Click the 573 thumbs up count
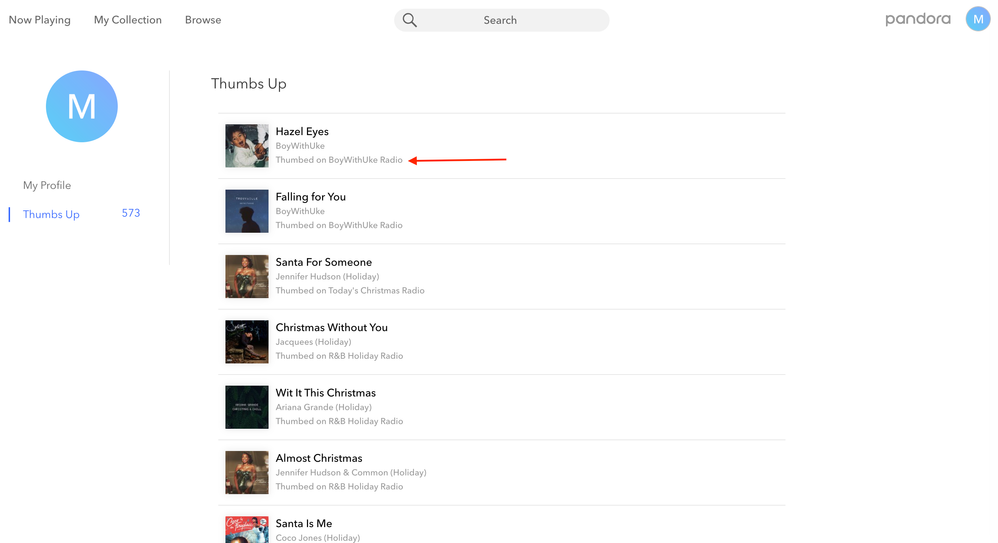This screenshot has height=543, width=998. [x=131, y=213]
